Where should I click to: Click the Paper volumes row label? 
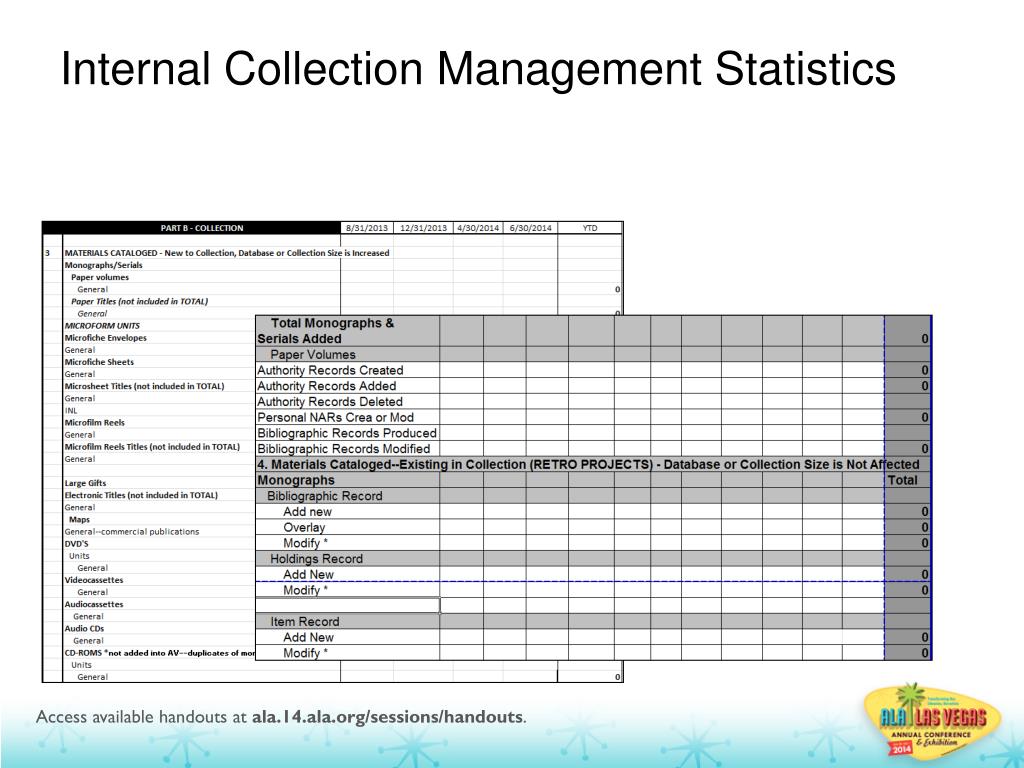(100, 277)
